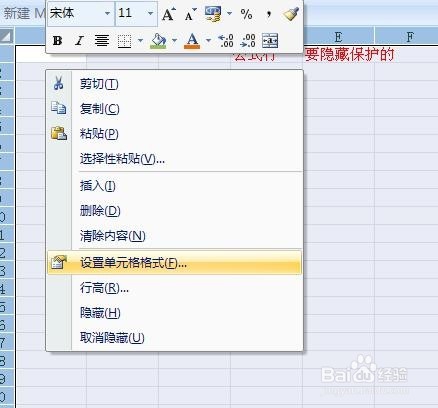Expand font color dropdown arrow
Viewport: 438px width, 408px height.
click(x=208, y=41)
